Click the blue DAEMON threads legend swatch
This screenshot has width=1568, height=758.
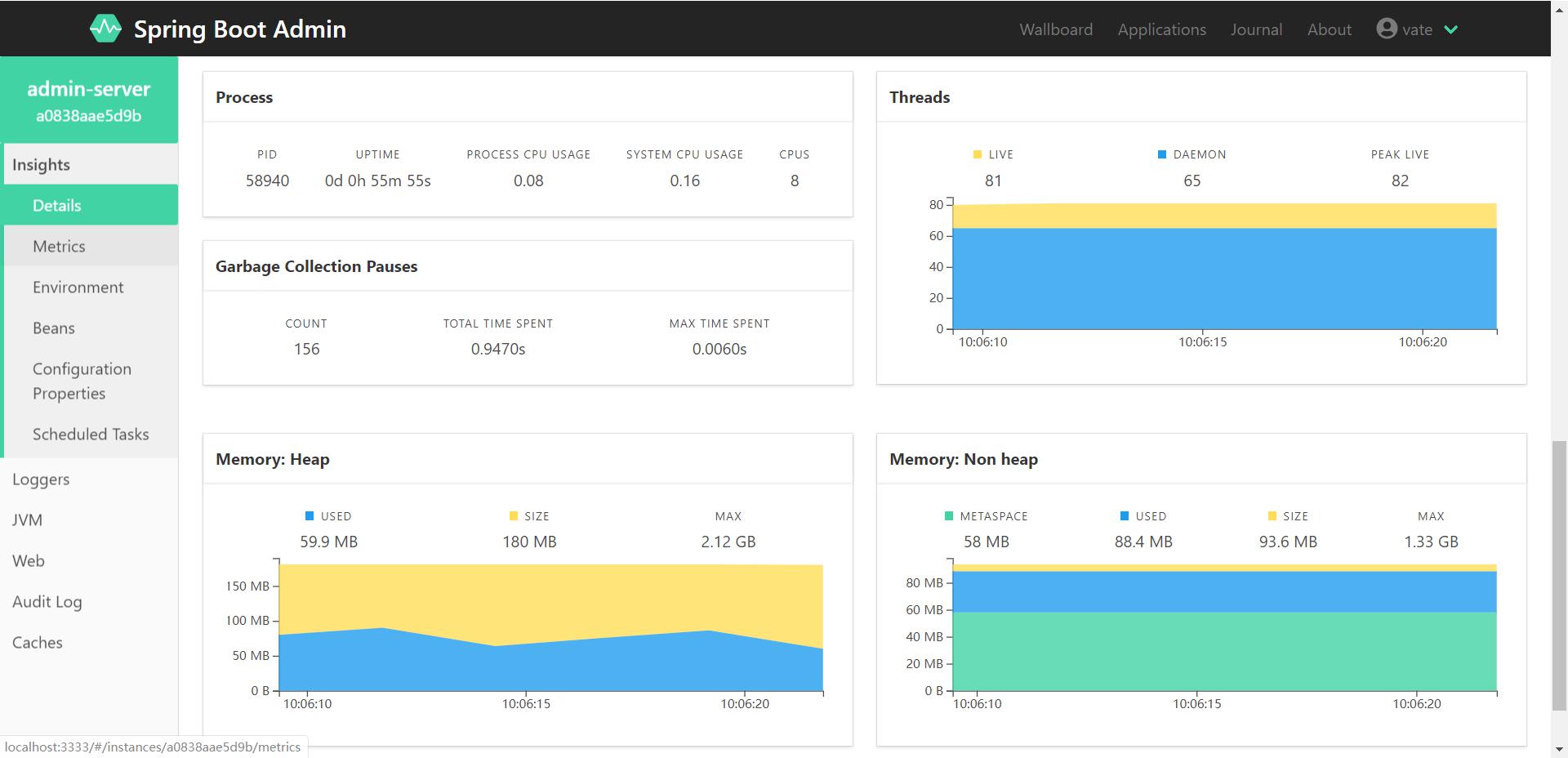pyautogui.click(x=1162, y=154)
